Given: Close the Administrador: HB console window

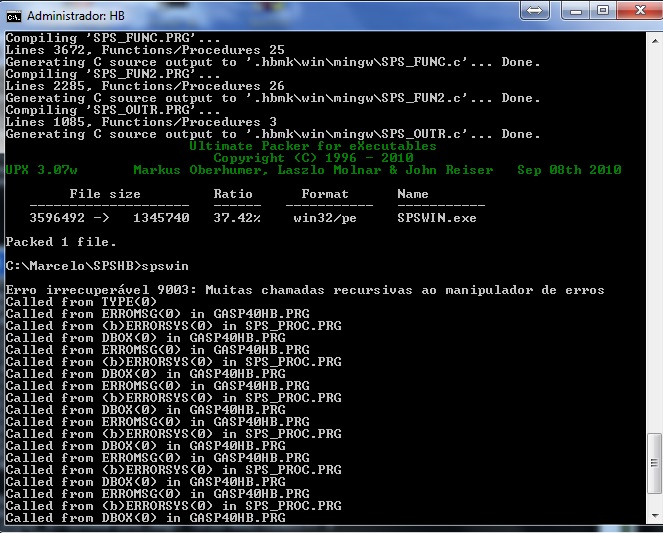Looking at the screenshot, I should [x=640, y=11].
